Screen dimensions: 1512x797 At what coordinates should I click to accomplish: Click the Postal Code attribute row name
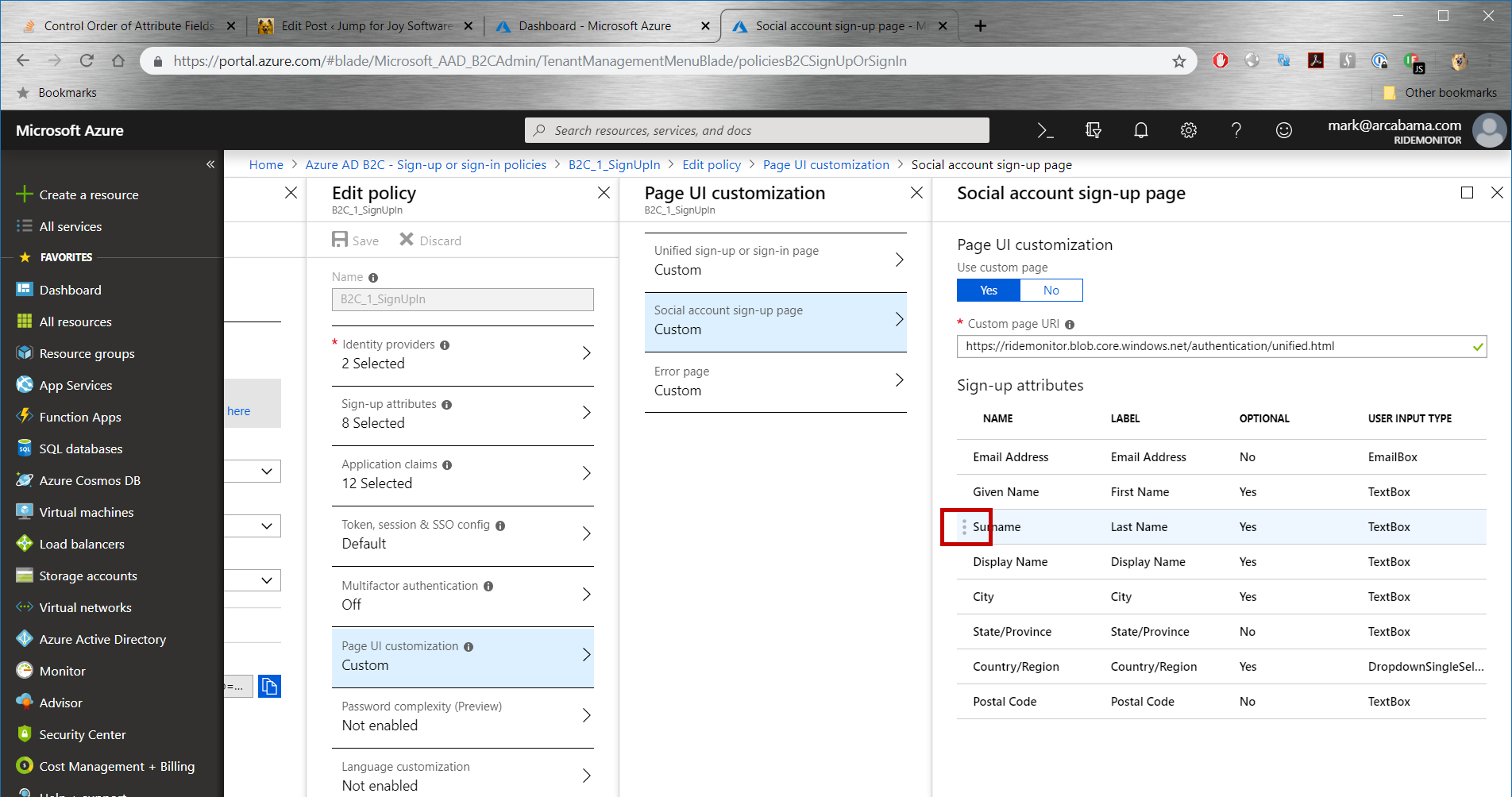[x=1005, y=702]
